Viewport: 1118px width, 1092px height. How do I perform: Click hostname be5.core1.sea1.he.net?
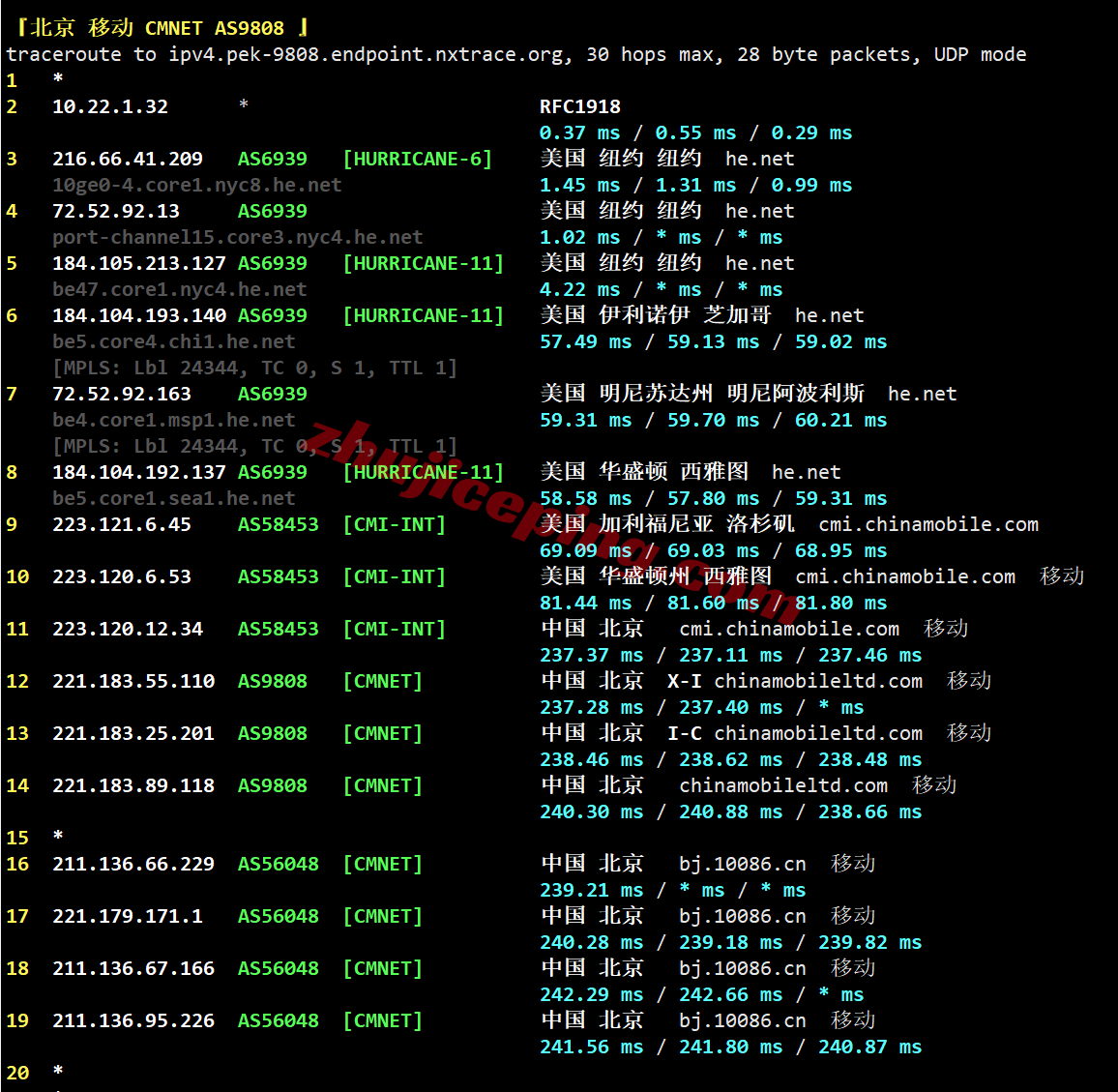[x=174, y=498]
